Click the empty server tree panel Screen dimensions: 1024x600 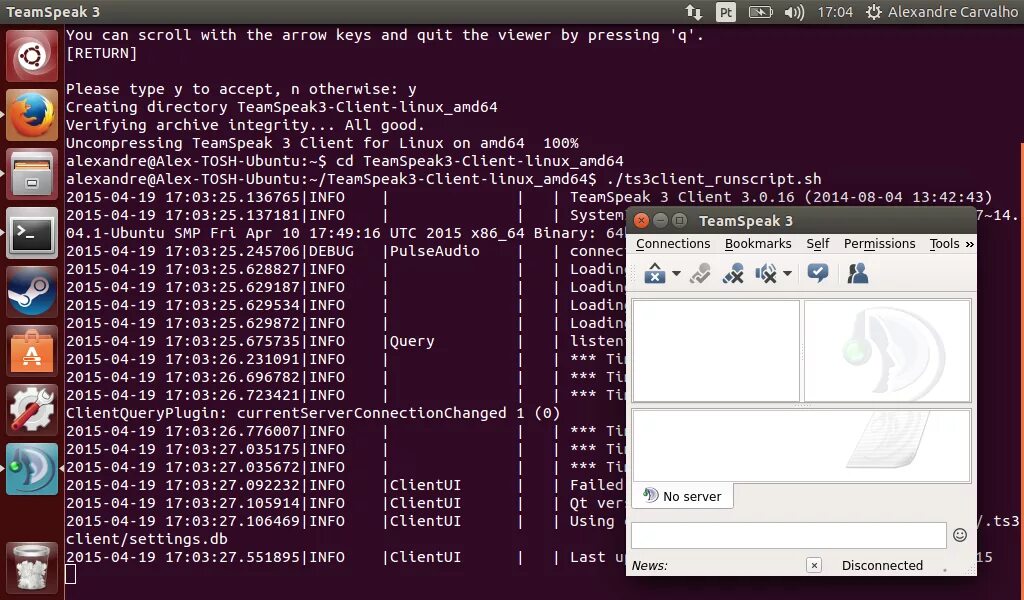click(716, 351)
